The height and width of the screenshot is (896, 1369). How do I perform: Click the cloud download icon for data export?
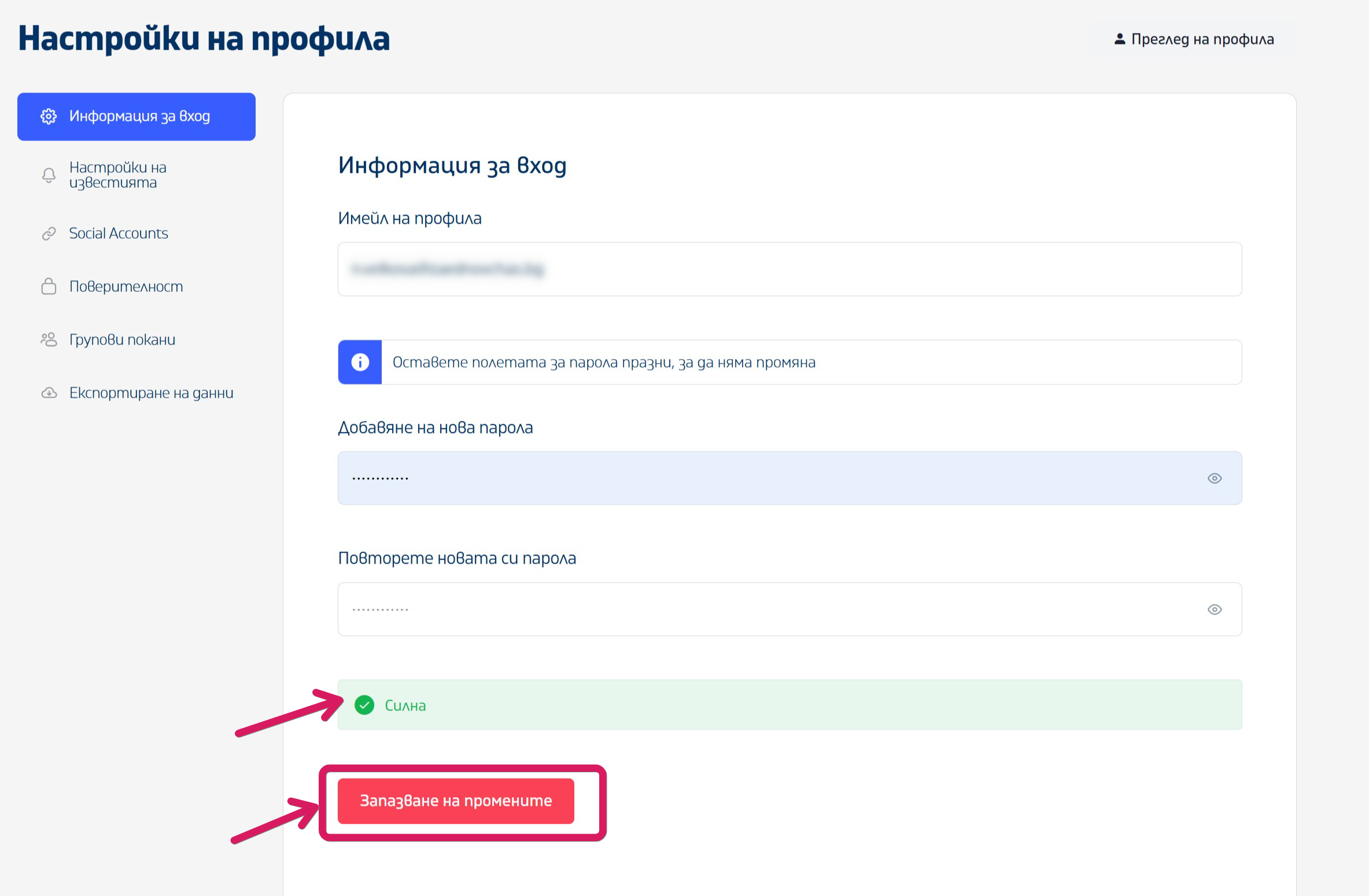[x=49, y=393]
